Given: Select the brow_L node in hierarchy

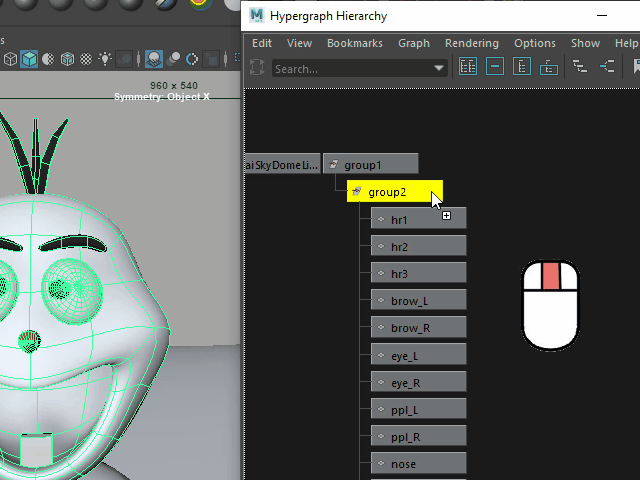Looking at the screenshot, I should point(417,300).
